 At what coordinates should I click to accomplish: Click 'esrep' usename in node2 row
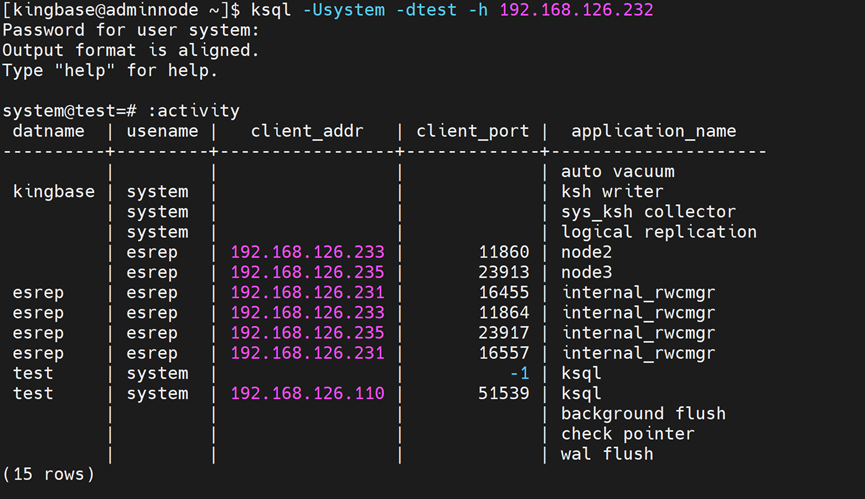pyautogui.click(x=152, y=253)
